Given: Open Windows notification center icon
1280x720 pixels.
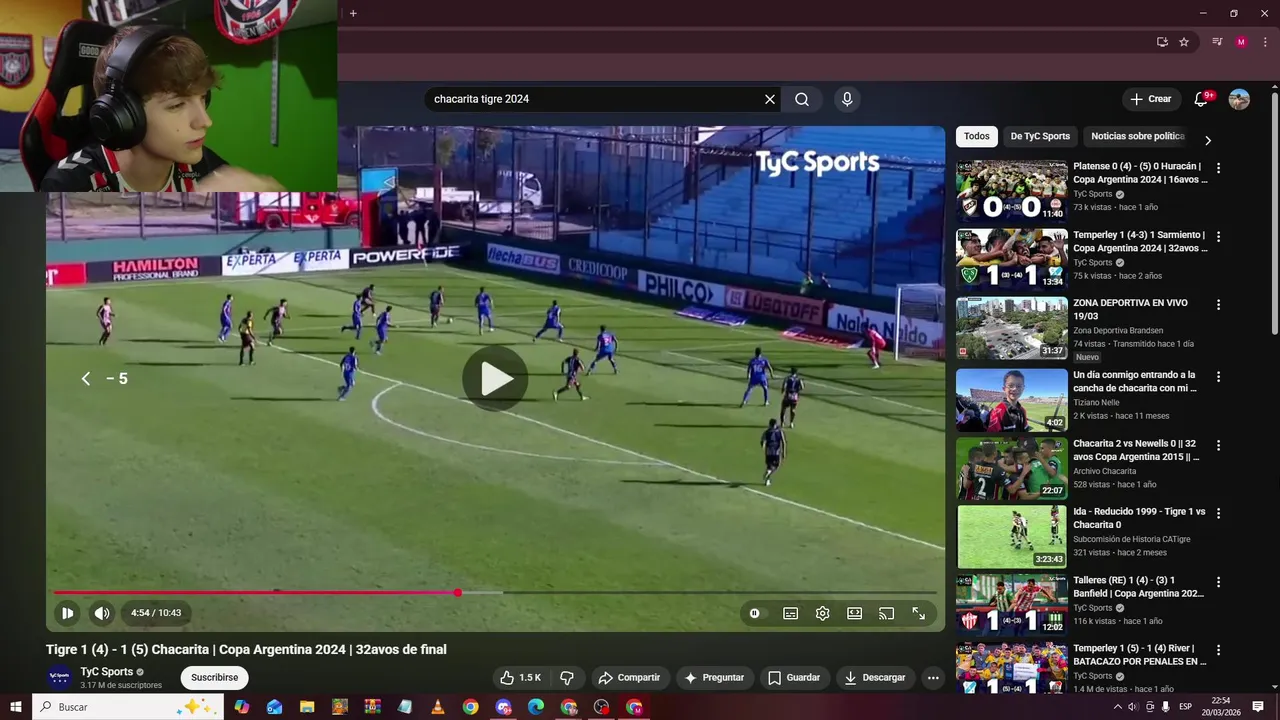Looking at the screenshot, I should point(1259,707).
